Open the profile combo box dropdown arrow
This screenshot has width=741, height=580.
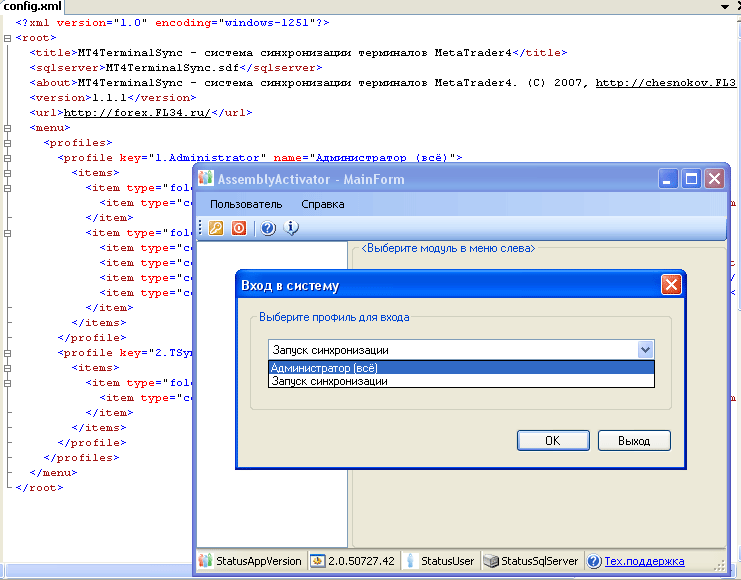click(645, 350)
